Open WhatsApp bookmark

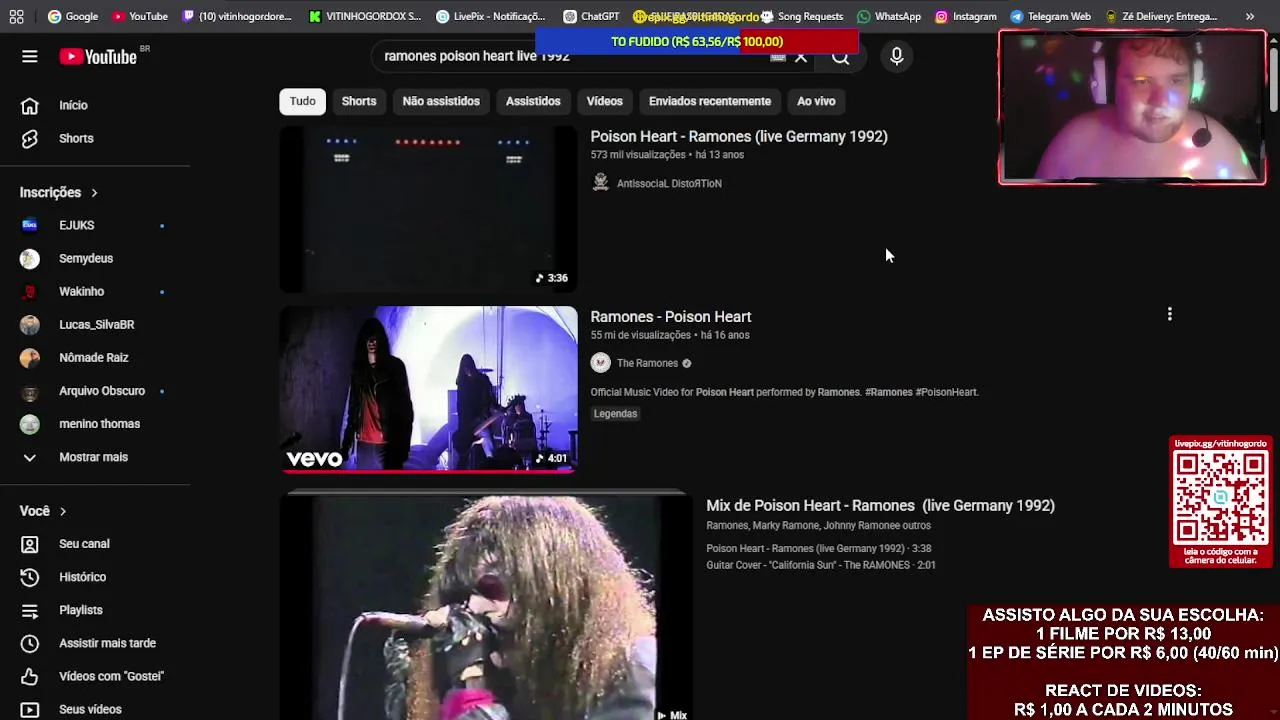(x=889, y=16)
